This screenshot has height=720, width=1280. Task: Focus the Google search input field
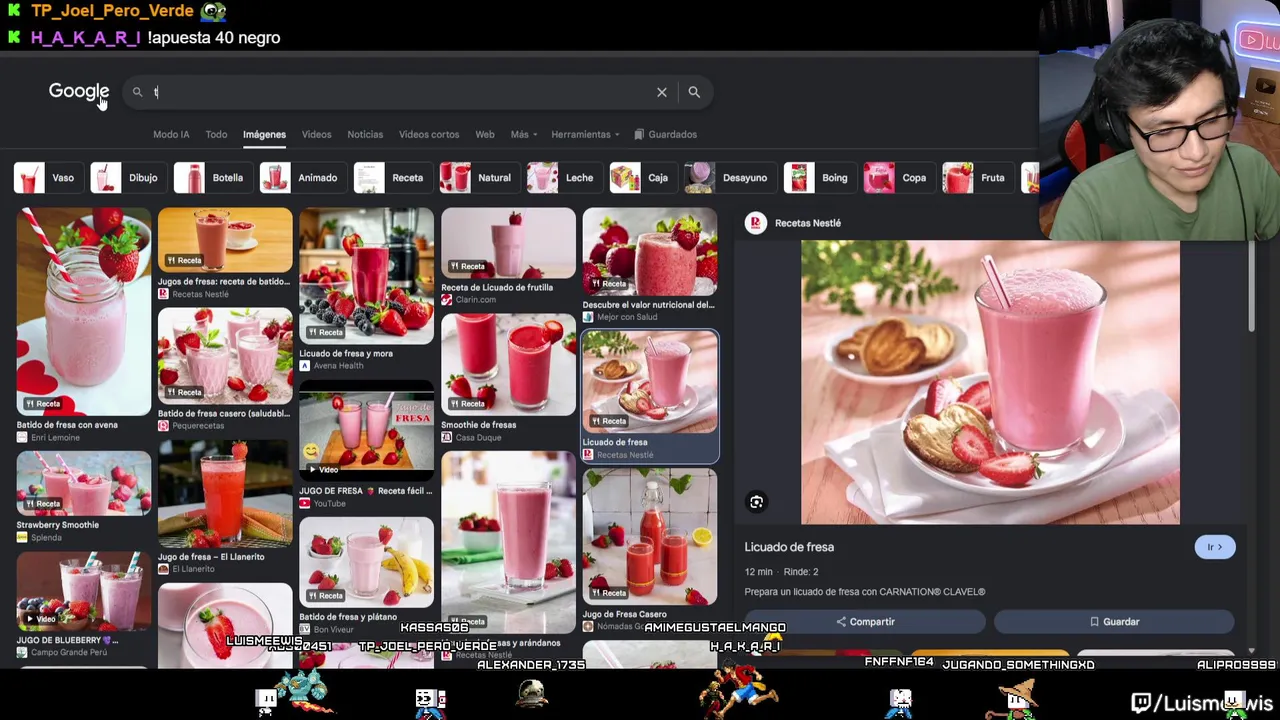[x=400, y=92]
